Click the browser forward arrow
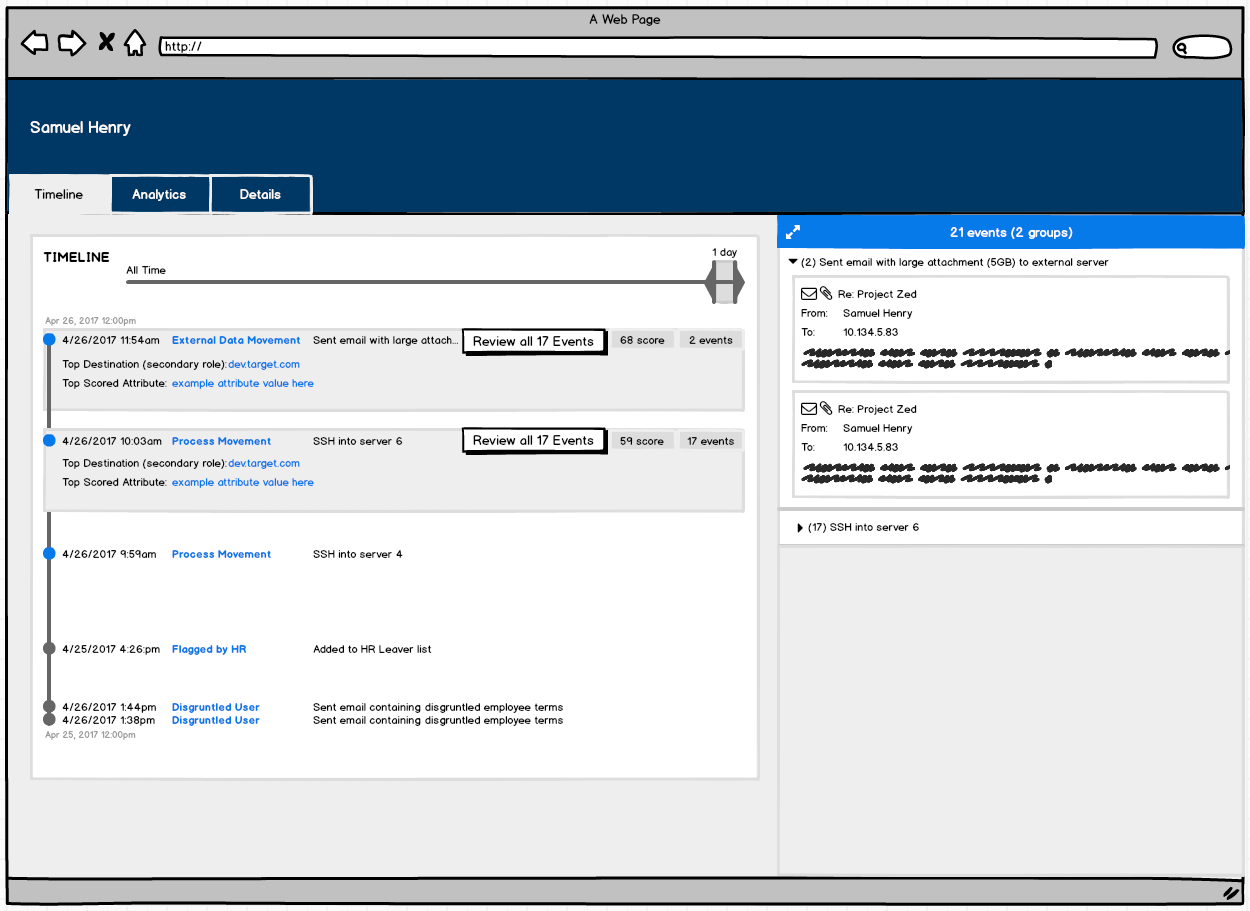 [72, 43]
